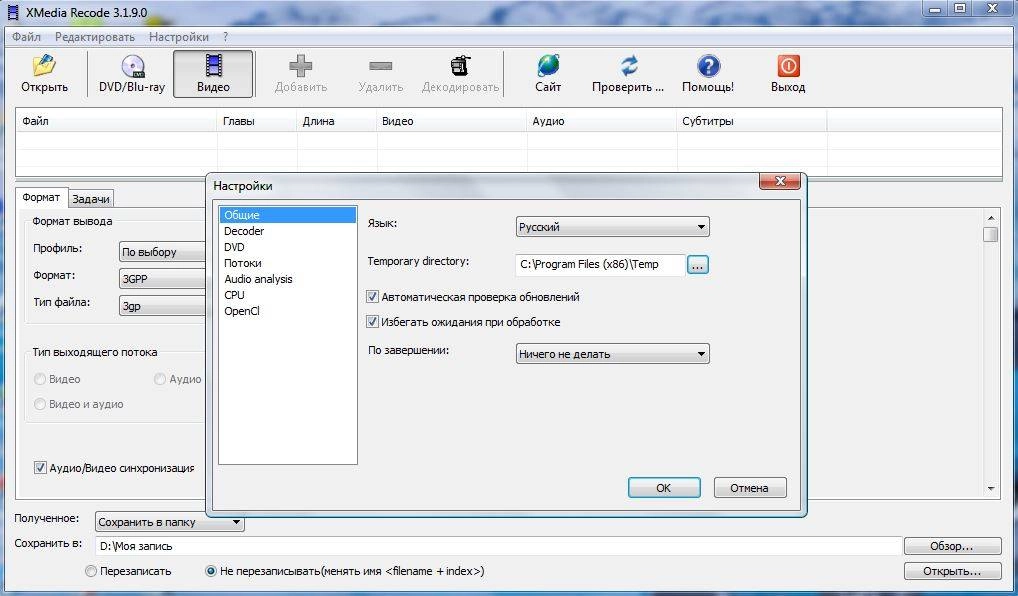Select the Аудио stream type radio button
The image size is (1018, 596).
tap(160, 379)
